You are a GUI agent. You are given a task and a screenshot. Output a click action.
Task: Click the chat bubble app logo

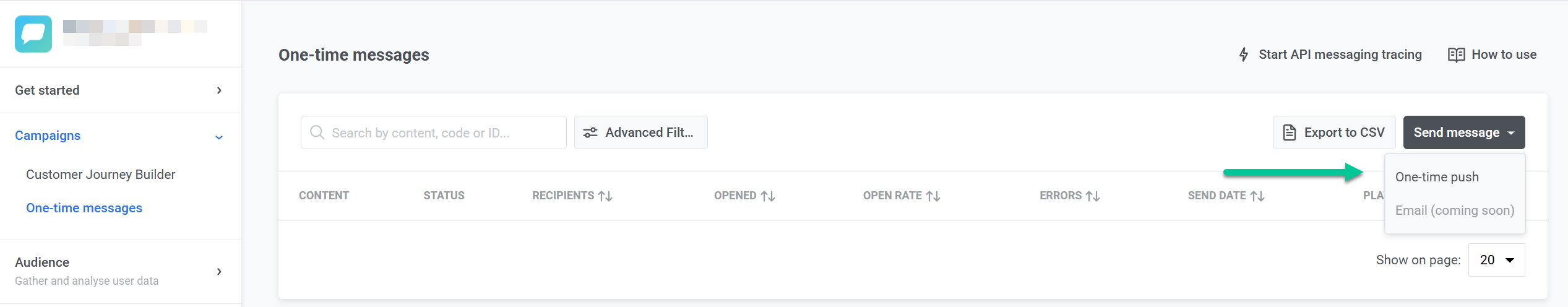[33, 34]
